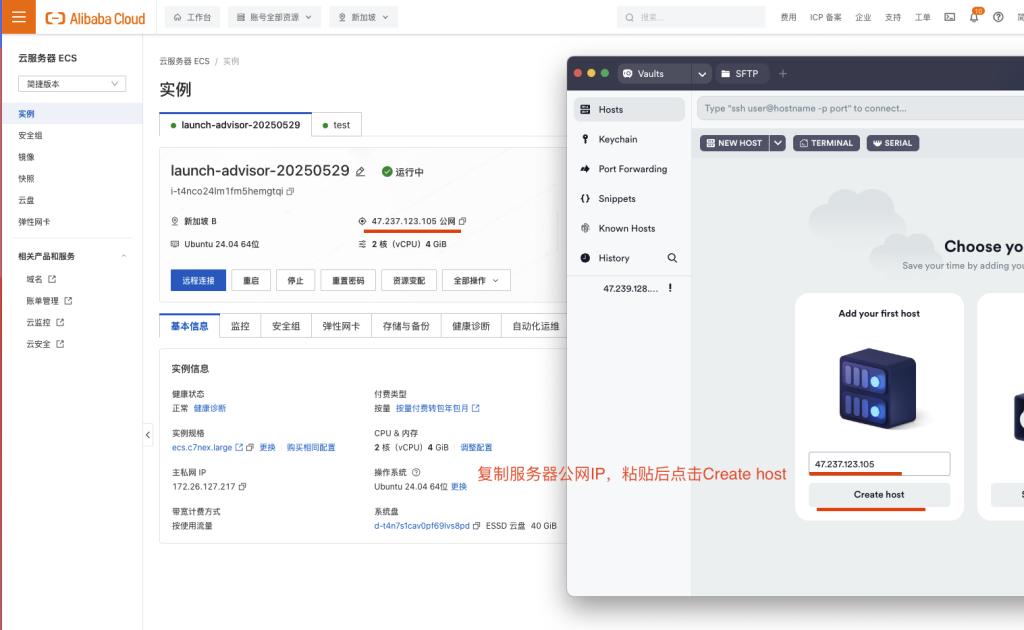Copy the instance ID i-t4nco24lm1fm5hemgtqi

291,191
